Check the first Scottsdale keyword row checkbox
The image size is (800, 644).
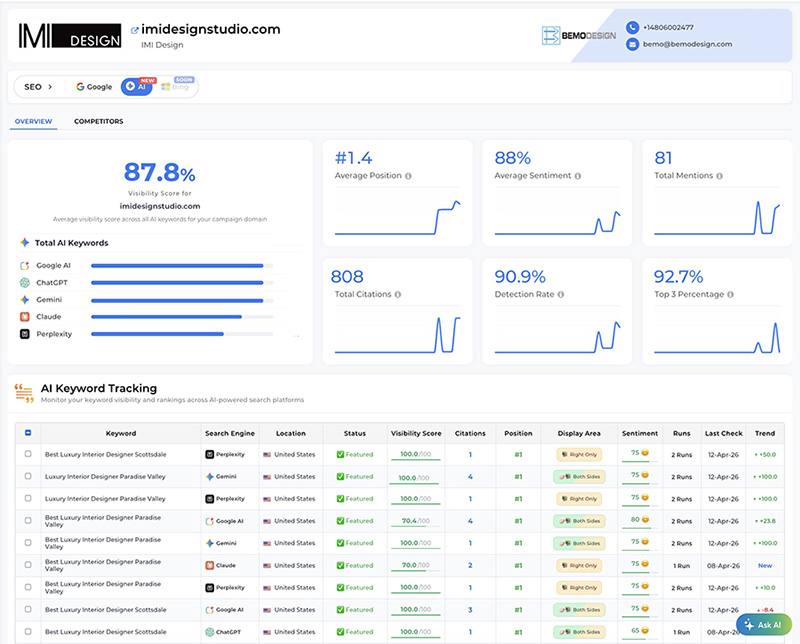tap(28, 454)
